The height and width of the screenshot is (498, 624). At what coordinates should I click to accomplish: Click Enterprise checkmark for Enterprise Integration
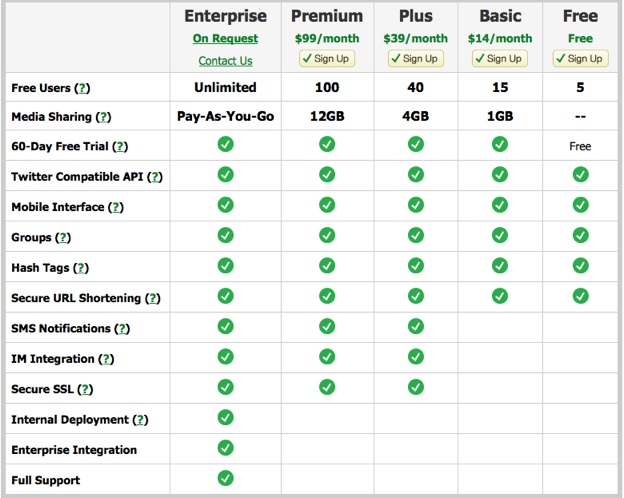coord(225,448)
